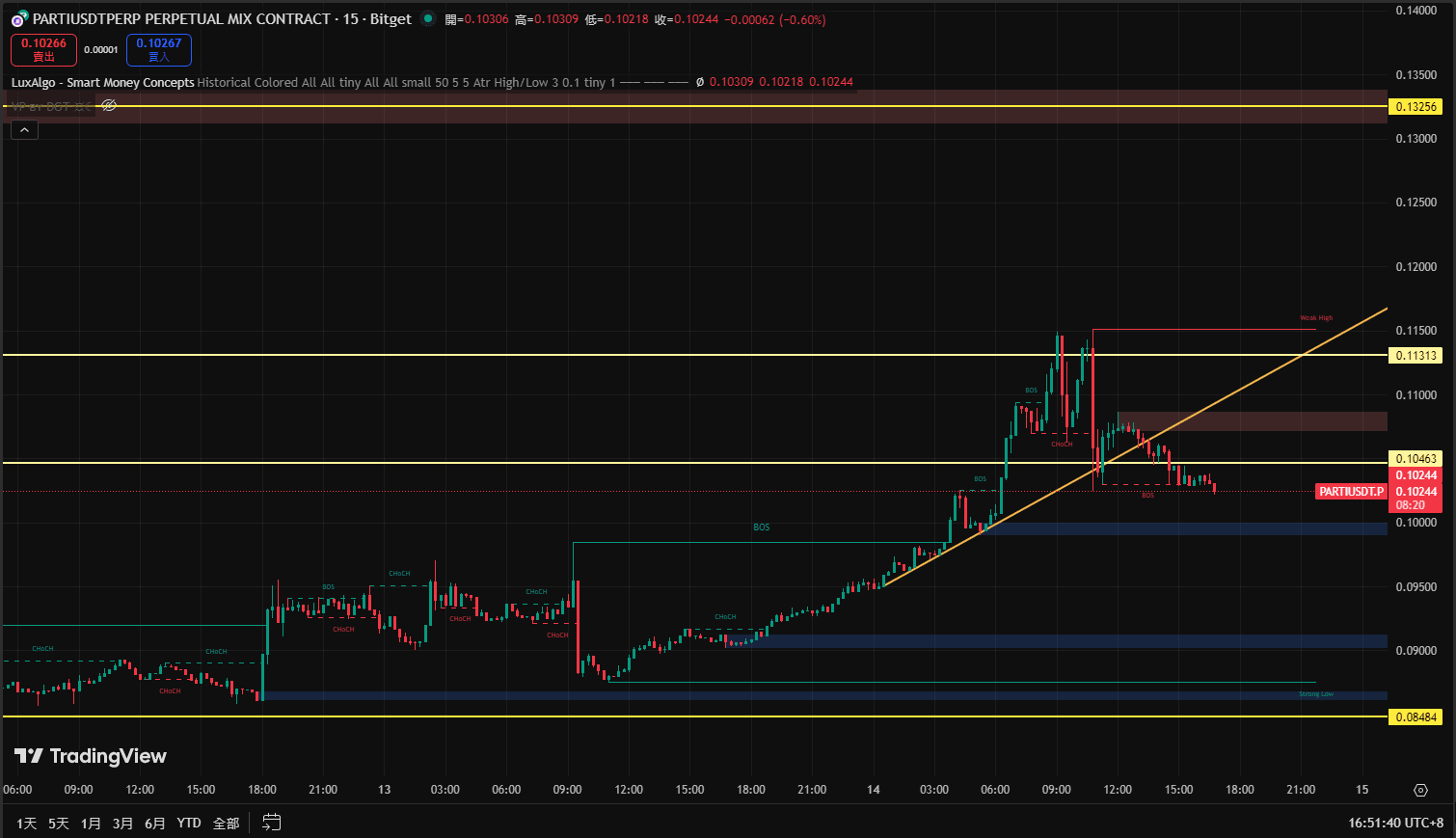
Task: Click the Strong Low label
Action: coord(1316,694)
